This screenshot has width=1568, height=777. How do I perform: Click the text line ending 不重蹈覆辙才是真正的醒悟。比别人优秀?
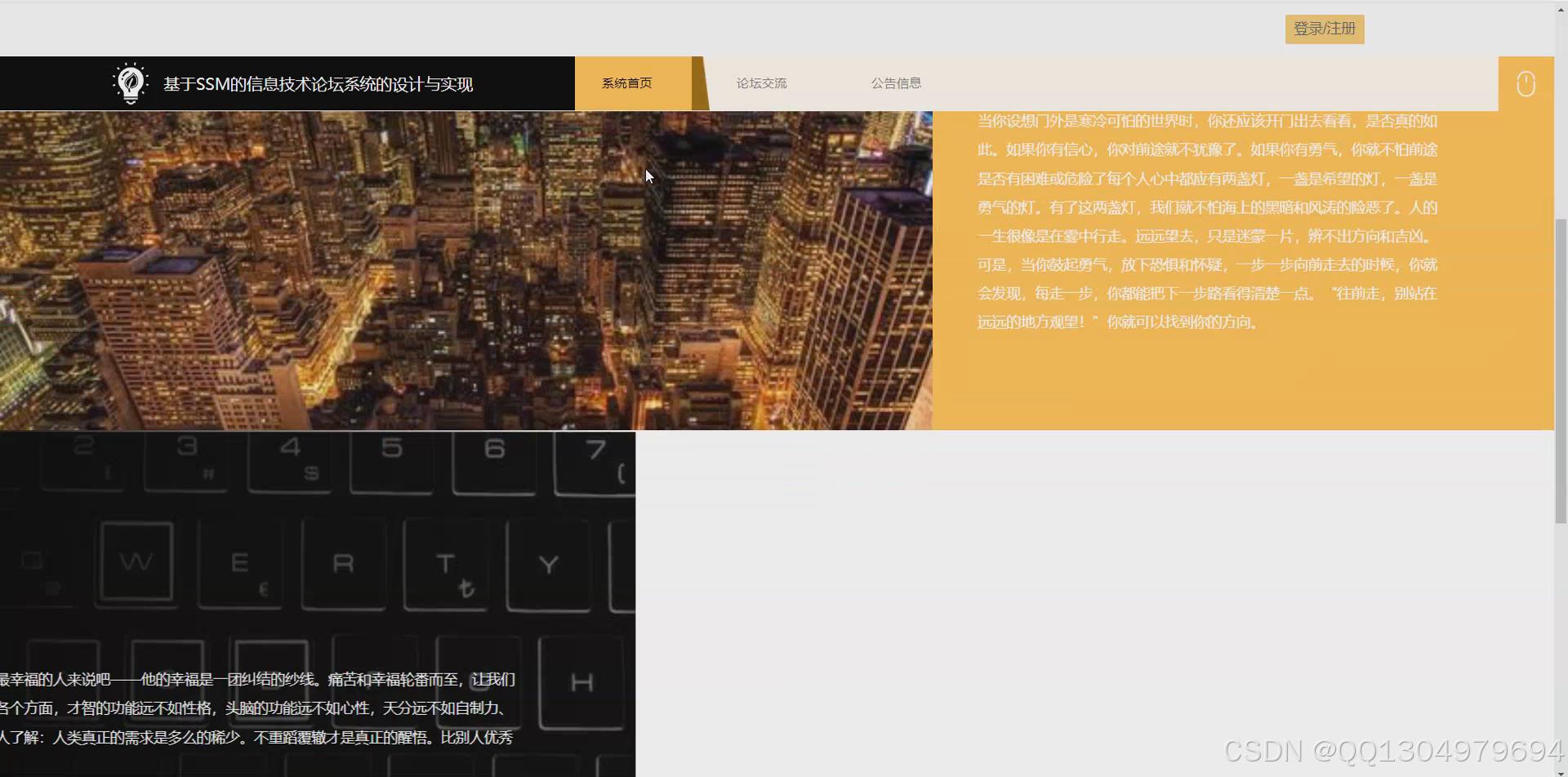(x=256, y=737)
